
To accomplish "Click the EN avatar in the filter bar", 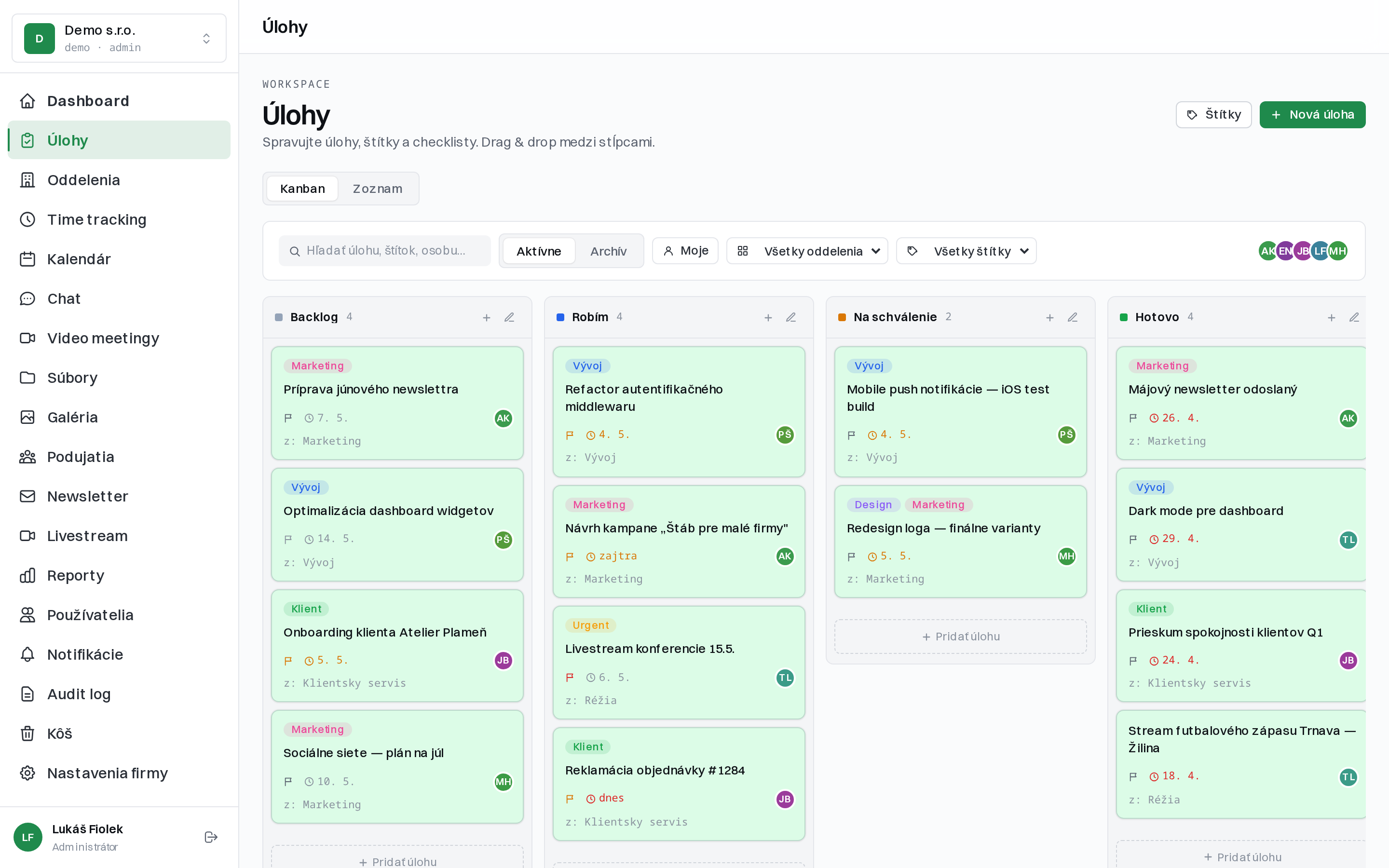I will [x=1285, y=251].
